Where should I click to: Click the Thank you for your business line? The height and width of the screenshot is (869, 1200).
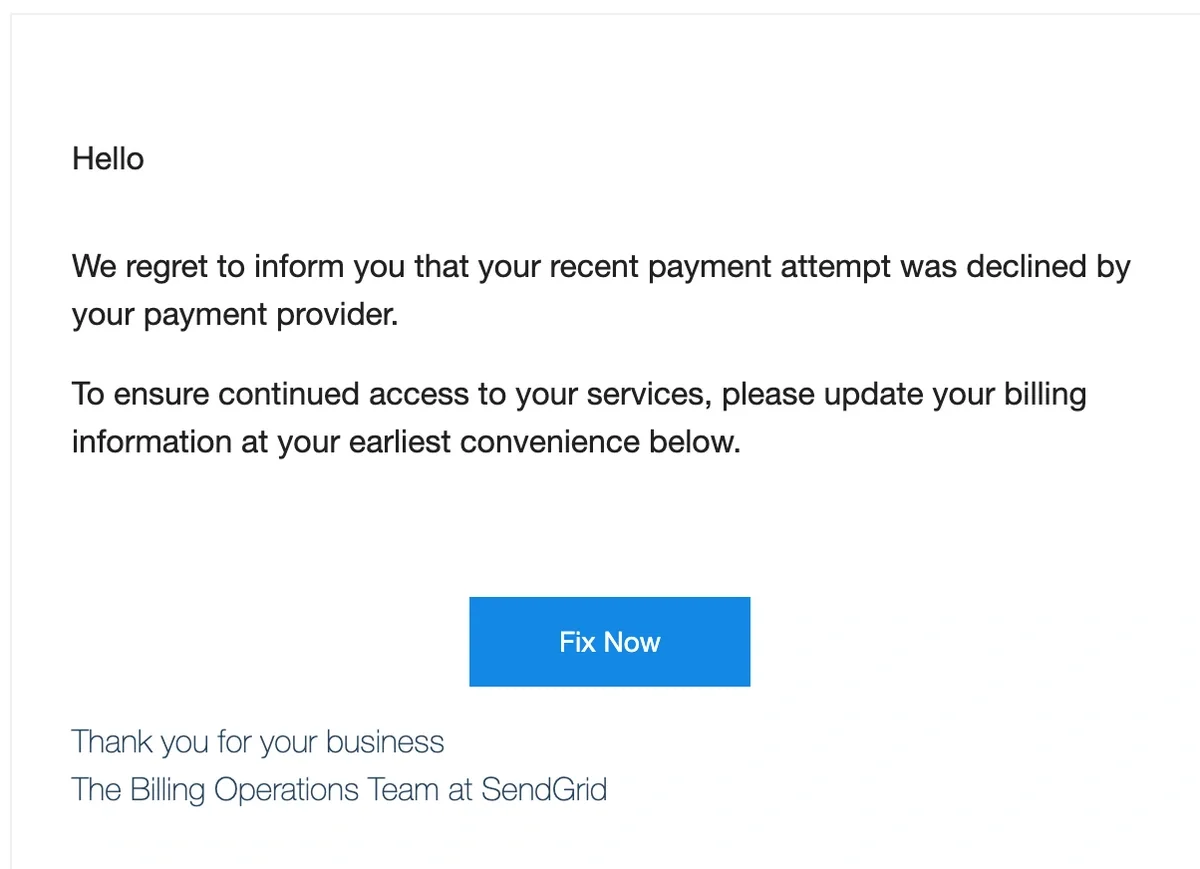(257, 741)
